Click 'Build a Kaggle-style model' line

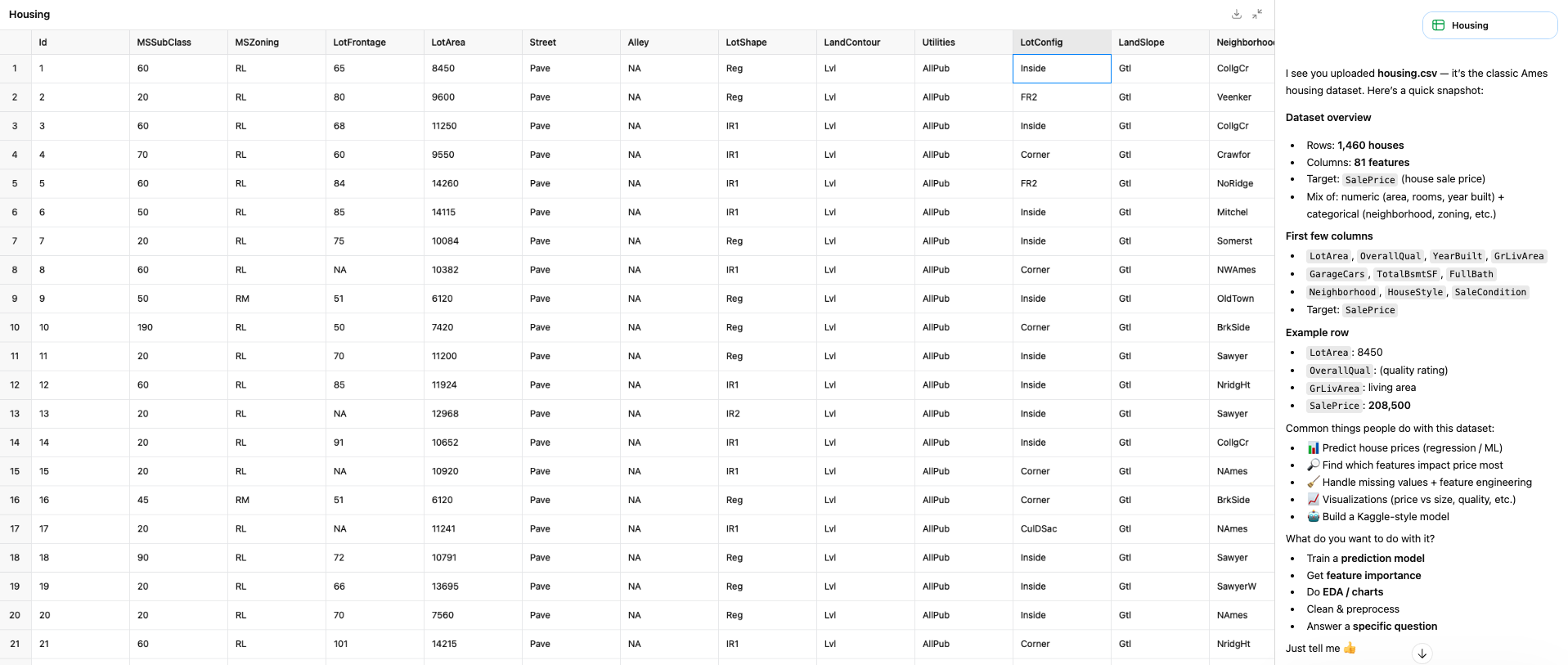[1378, 517]
